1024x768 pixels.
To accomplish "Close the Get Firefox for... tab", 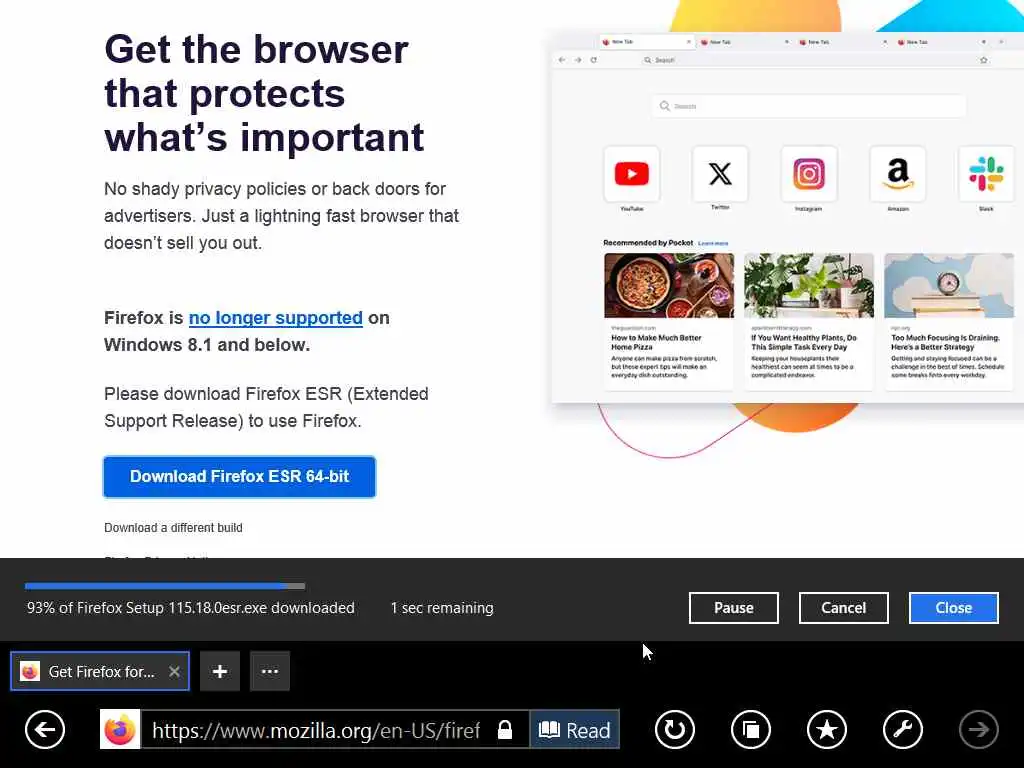I will 174,671.
